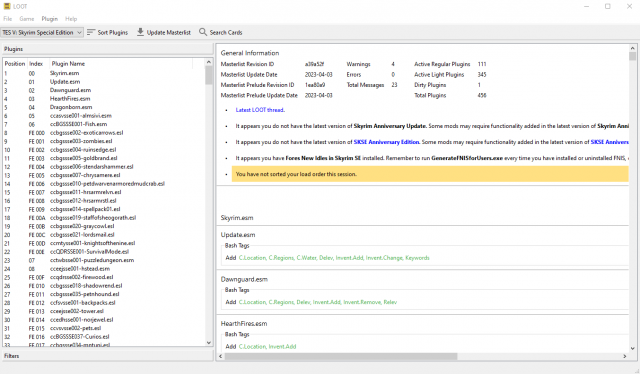The width and height of the screenshot is (640, 374).
Task: Click the Dawnguard.esm card title
Action: (x=244, y=280)
